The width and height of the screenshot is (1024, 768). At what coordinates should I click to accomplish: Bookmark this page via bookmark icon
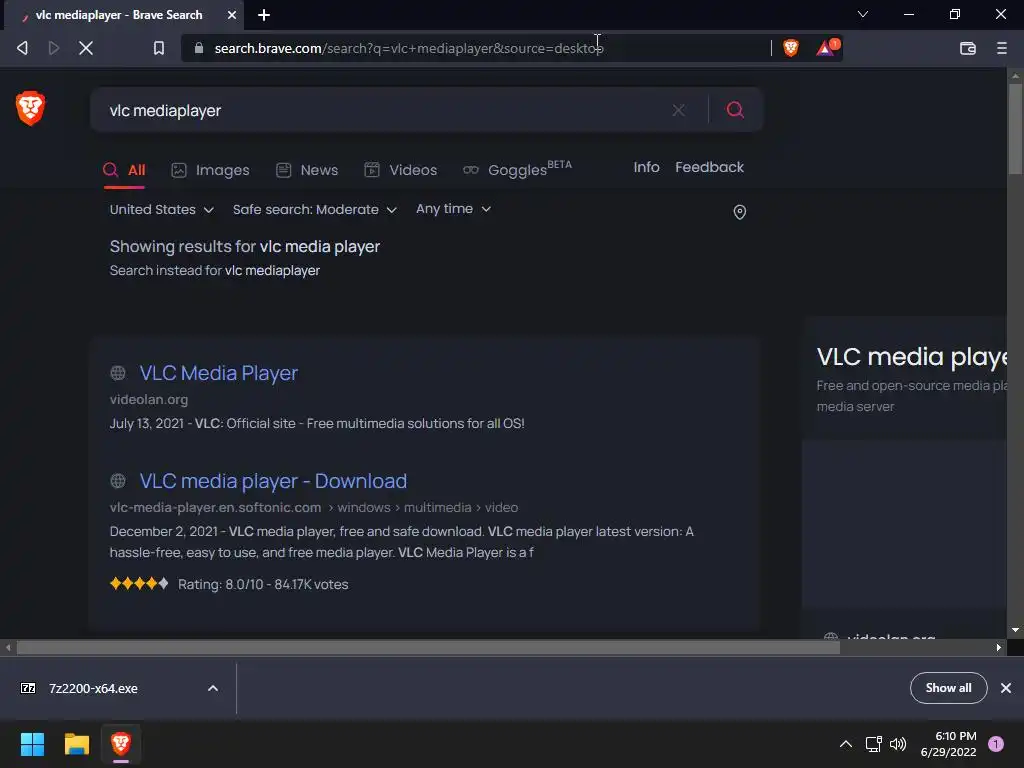(159, 48)
